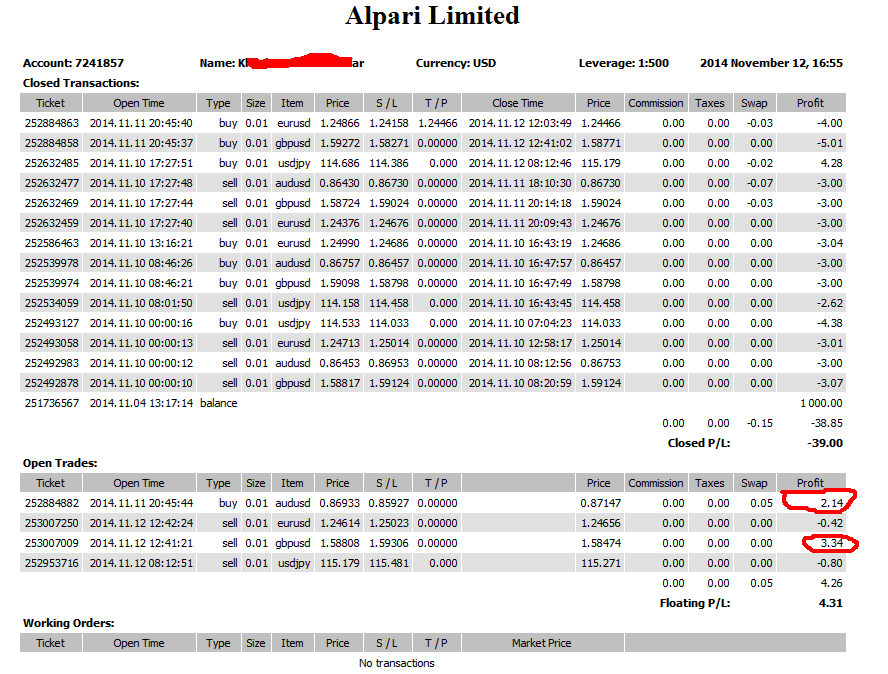Click the Closed Transactions heading
Viewport: 888px width, 674px height.
point(81,83)
